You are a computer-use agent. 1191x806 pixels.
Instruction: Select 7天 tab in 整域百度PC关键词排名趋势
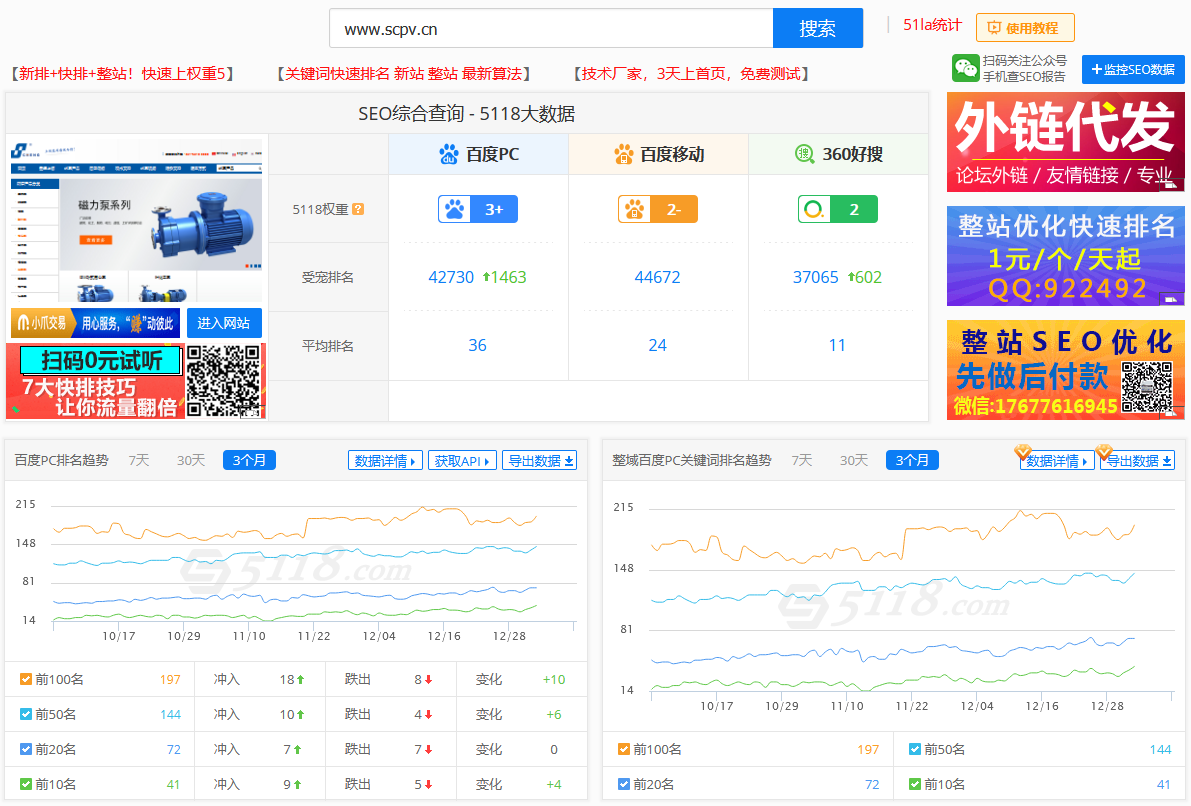click(802, 460)
